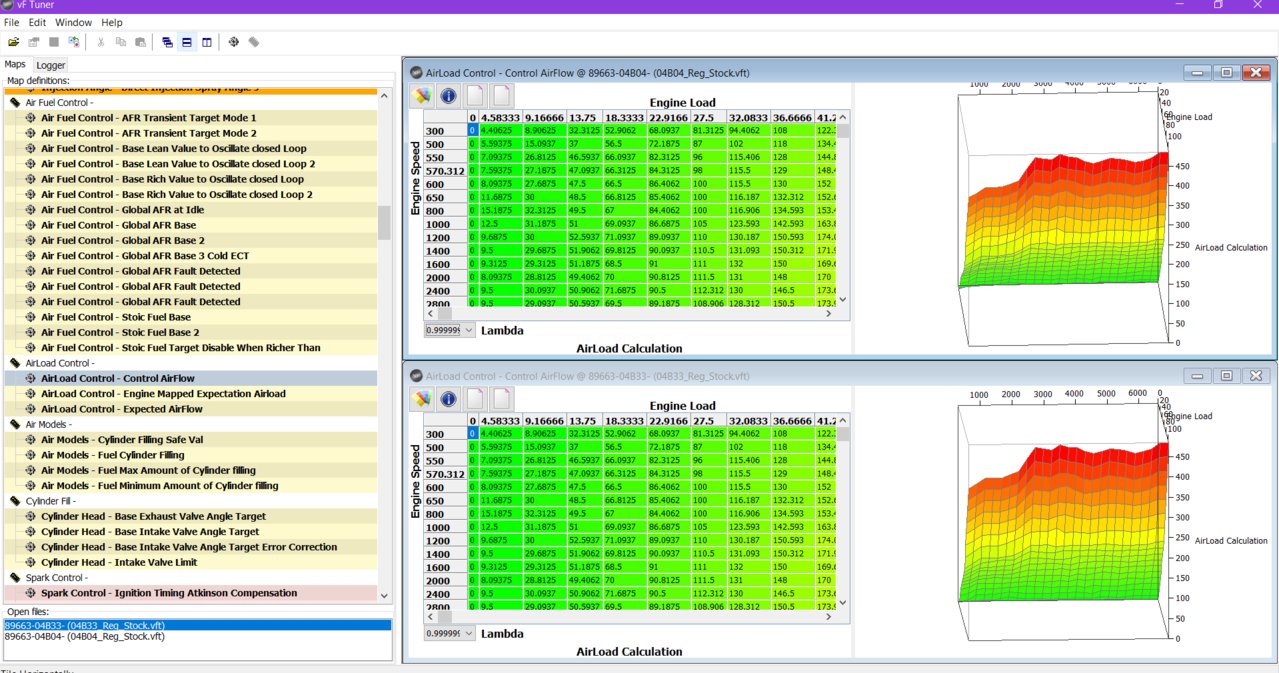
Task: Click the first blank page icon in 04B04 window
Action: (x=475, y=95)
